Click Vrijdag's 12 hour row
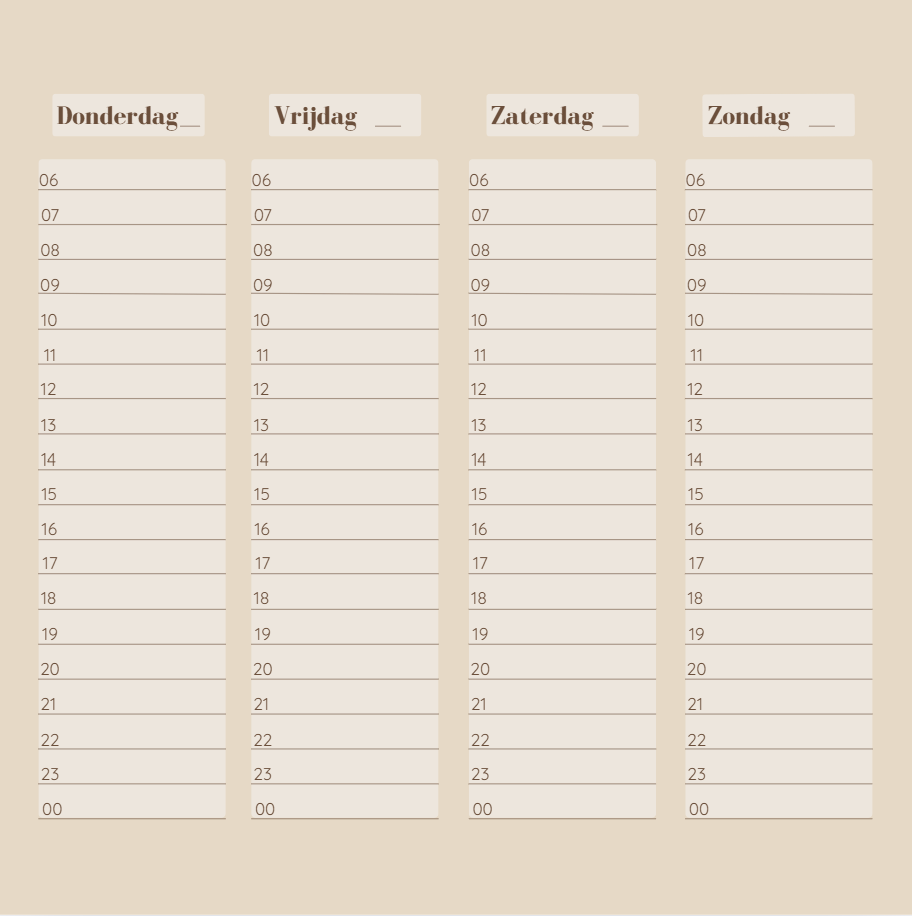The image size is (912, 916). click(x=345, y=389)
